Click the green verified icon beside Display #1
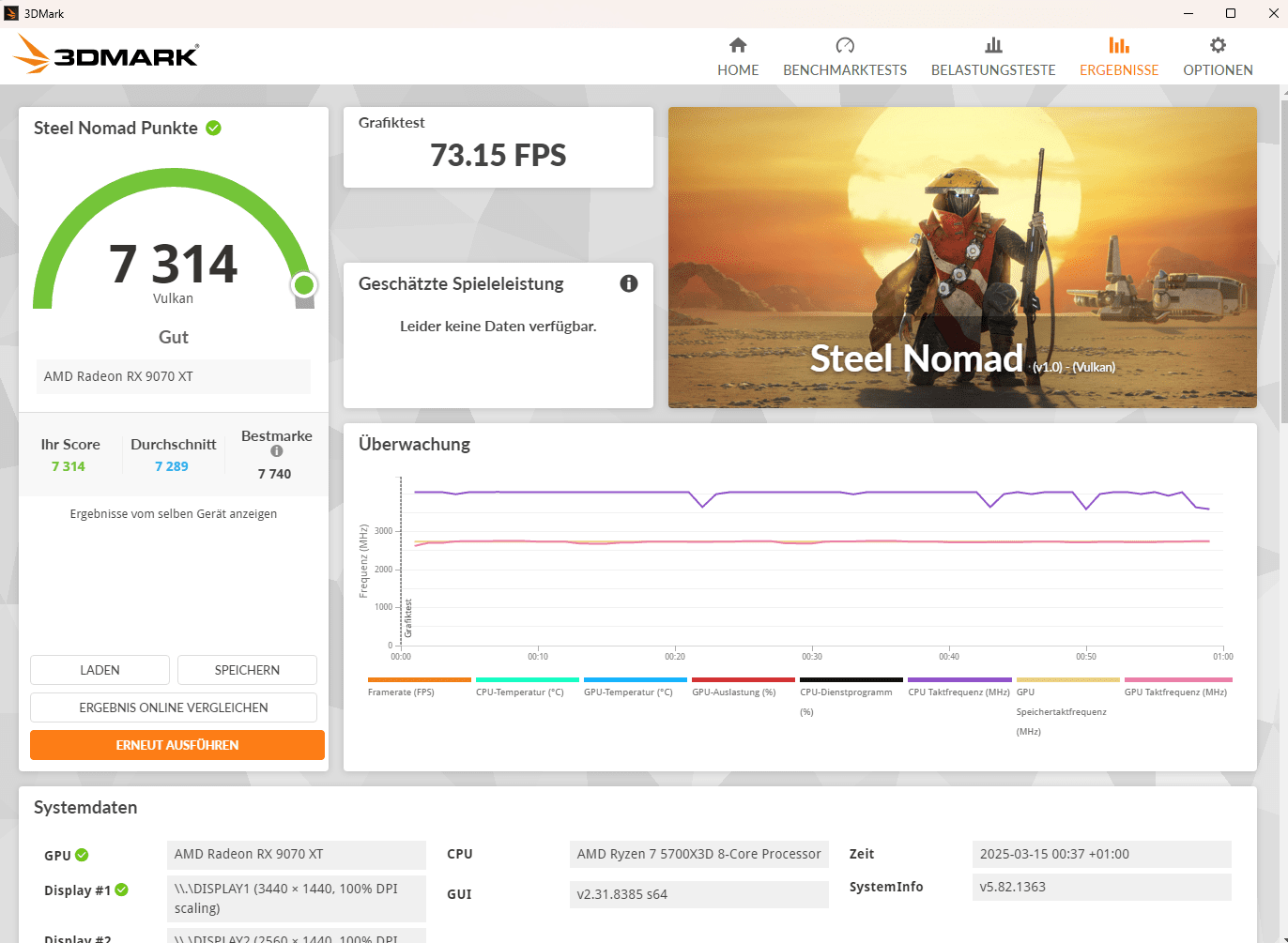Image resolution: width=1288 pixels, height=943 pixels. (x=122, y=890)
